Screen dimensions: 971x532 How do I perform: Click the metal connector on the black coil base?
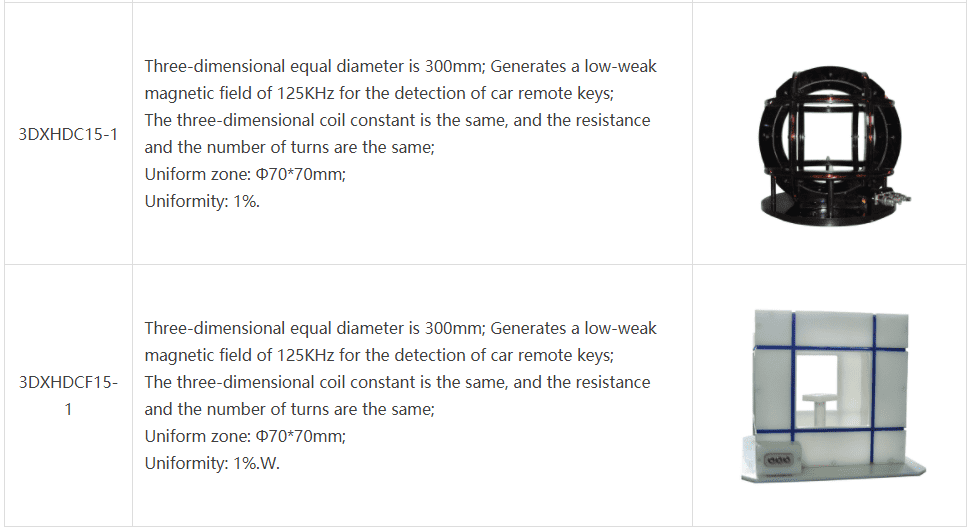890,199
